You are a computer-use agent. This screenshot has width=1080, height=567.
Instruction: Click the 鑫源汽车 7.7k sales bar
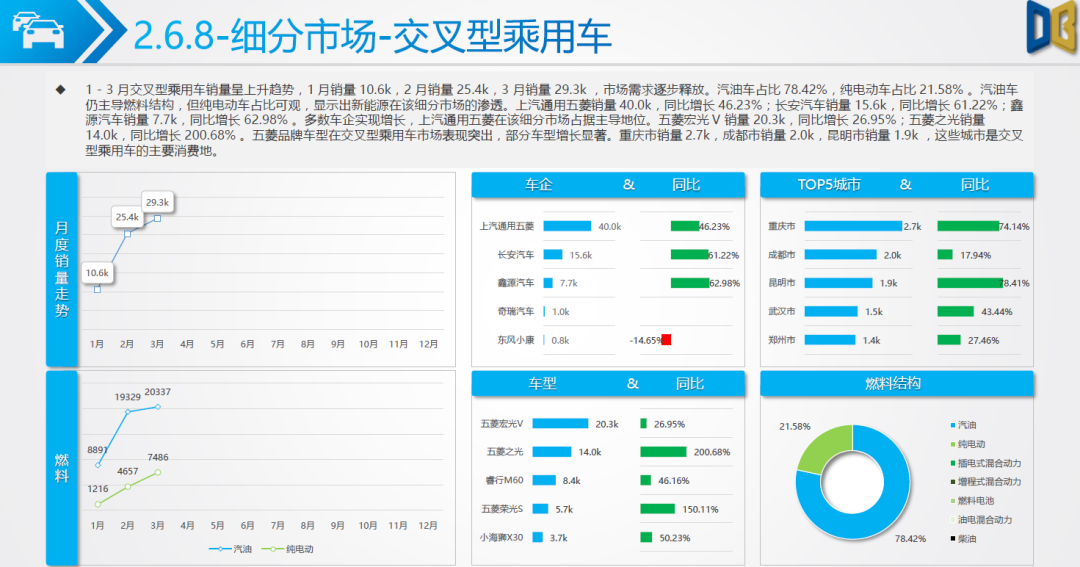(x=548, y=283)
